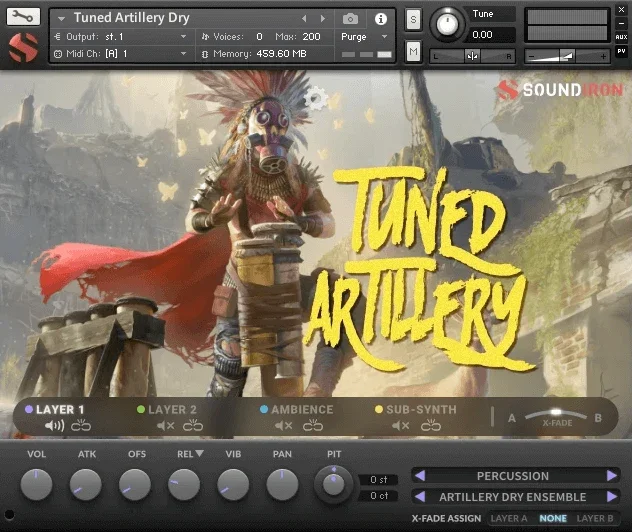Unmute Ambience via its speaker icon

click(x=283, y=426)
